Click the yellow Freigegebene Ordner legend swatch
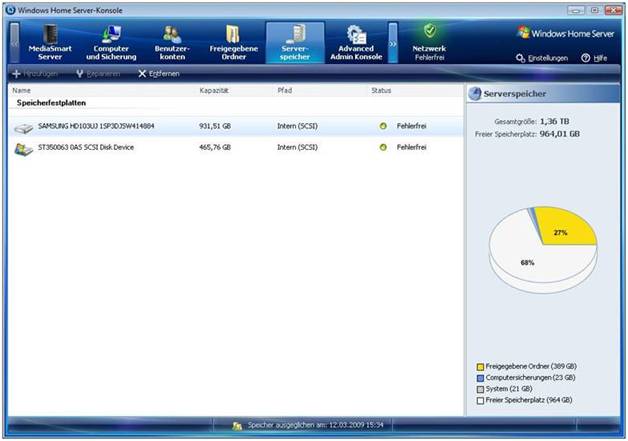Viewport: 628px width, 441px height. click(x=480, y=367)
